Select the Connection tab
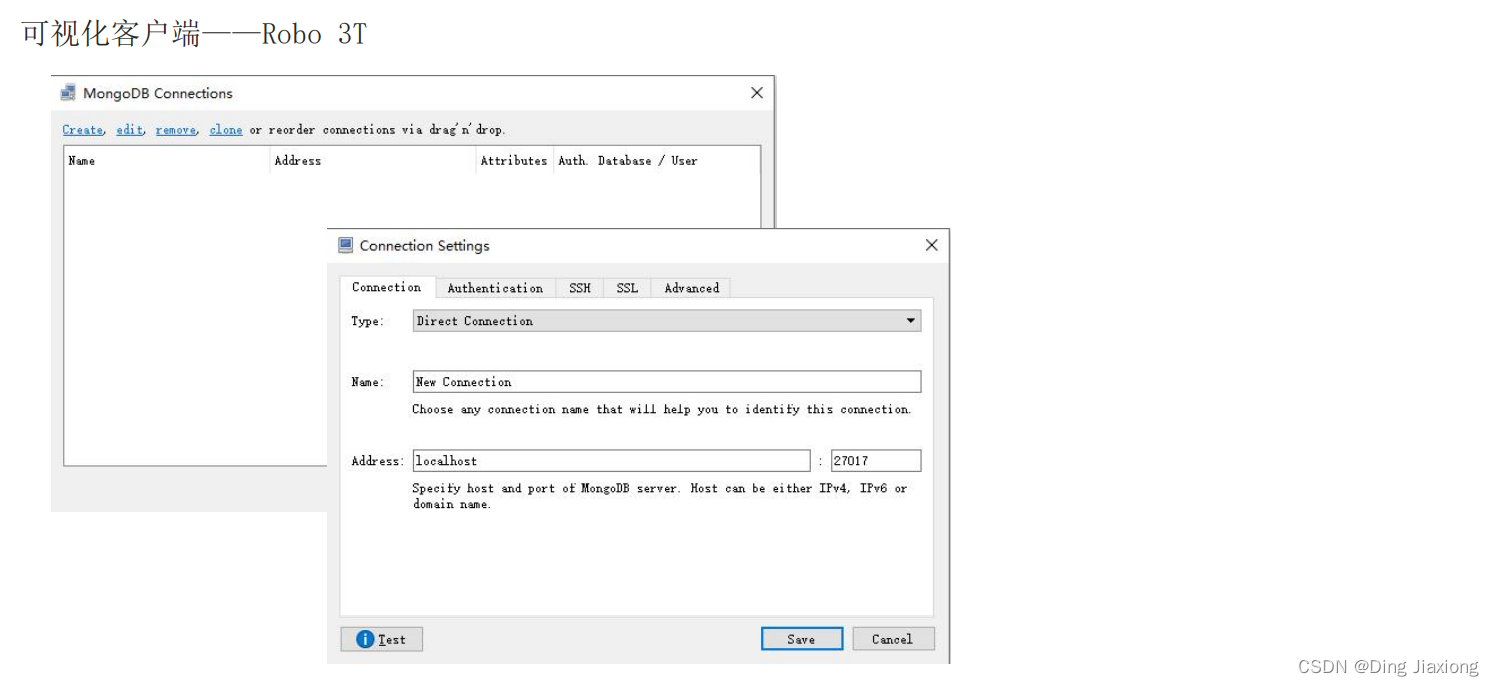Image resolution: width=1494 pixels, height=686 pixels. click(387, 287)
